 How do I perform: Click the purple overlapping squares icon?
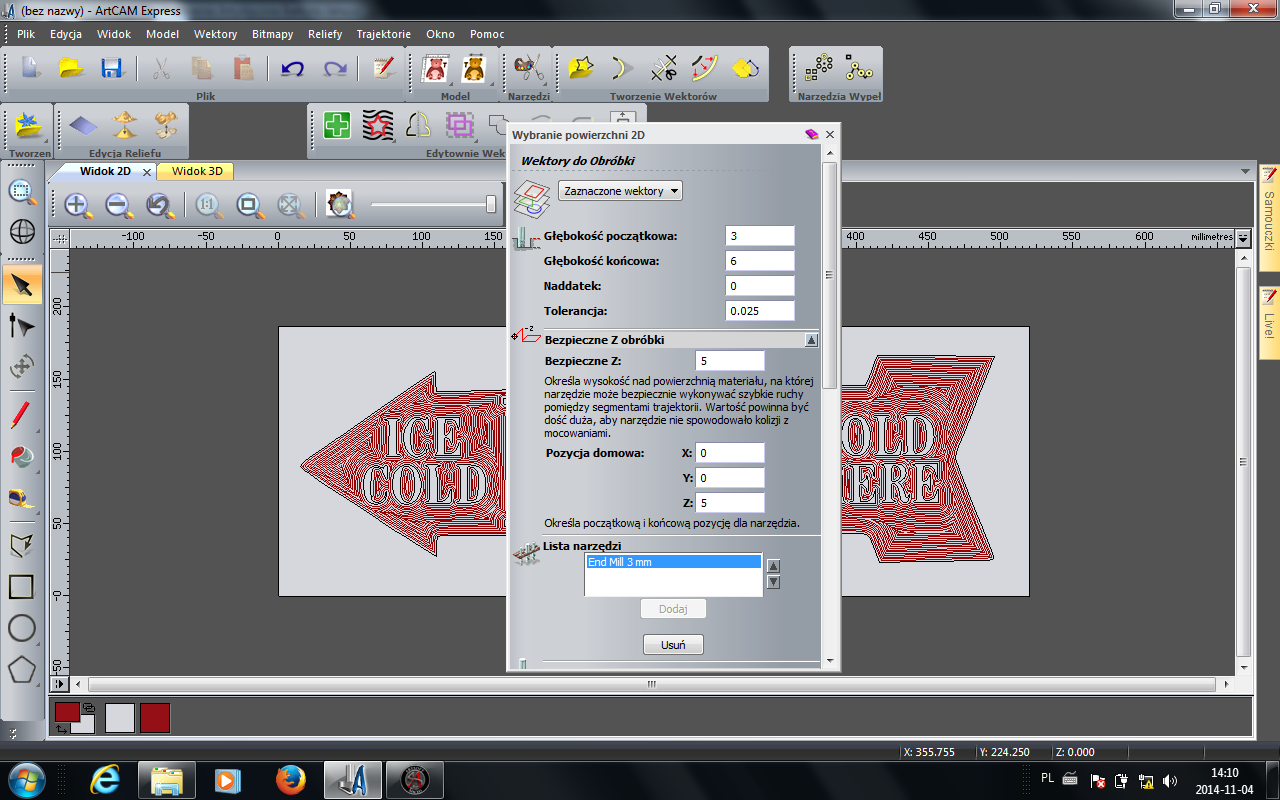tap(460, 125)
